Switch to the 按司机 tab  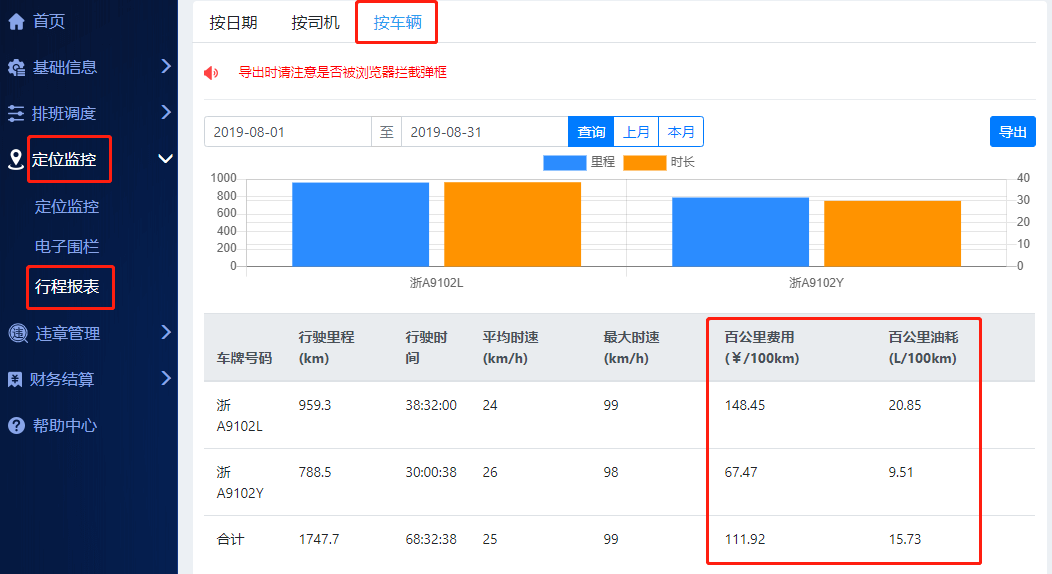tap(315, 22)
